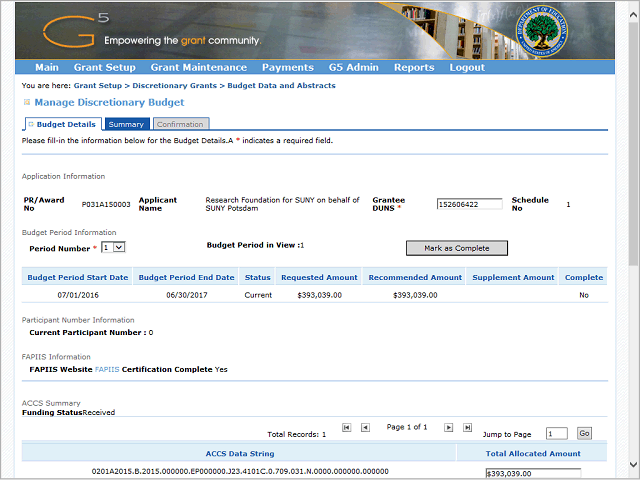Screen dimensions: 640x480
Task: Go to last page of ACCS records
Action: pos(467,427)
